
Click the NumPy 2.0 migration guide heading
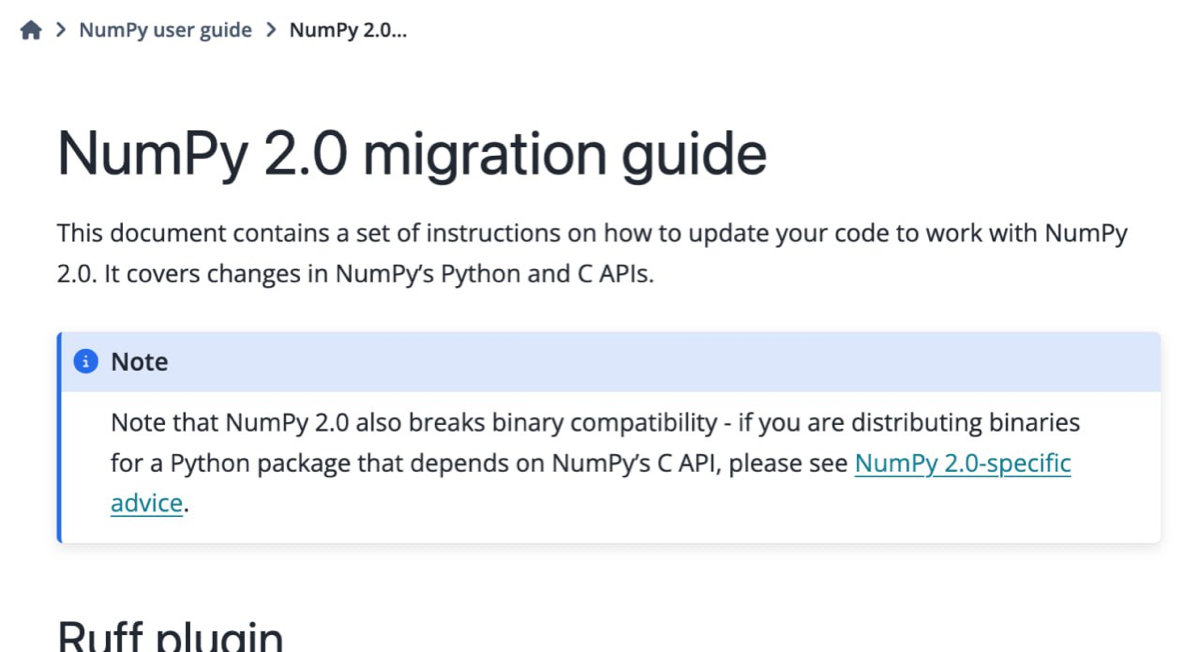coord(411,154)
